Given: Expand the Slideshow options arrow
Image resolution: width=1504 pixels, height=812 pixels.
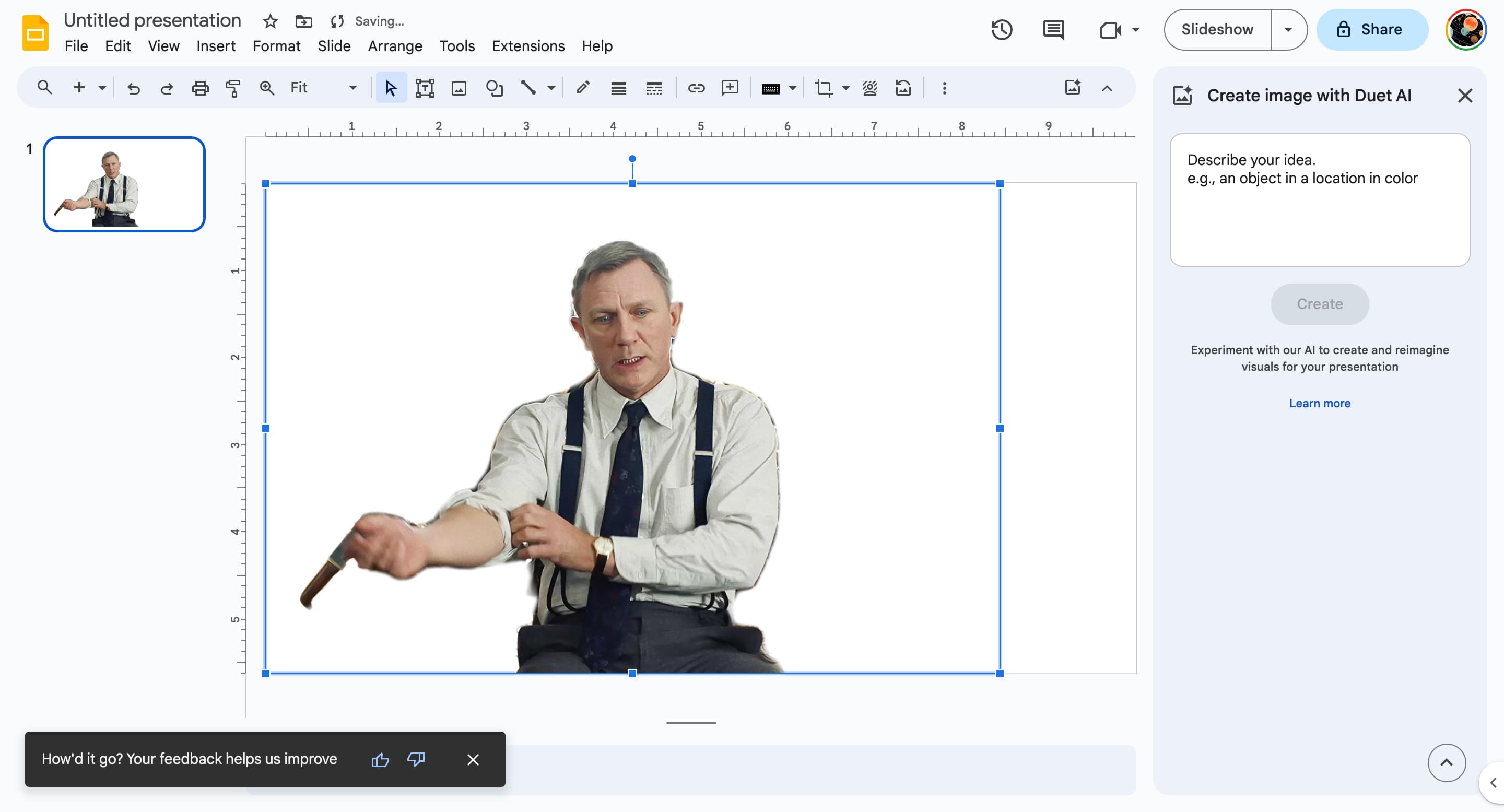Looking at the screenshot, I should pyautogui.click(x=1287, y=30).
